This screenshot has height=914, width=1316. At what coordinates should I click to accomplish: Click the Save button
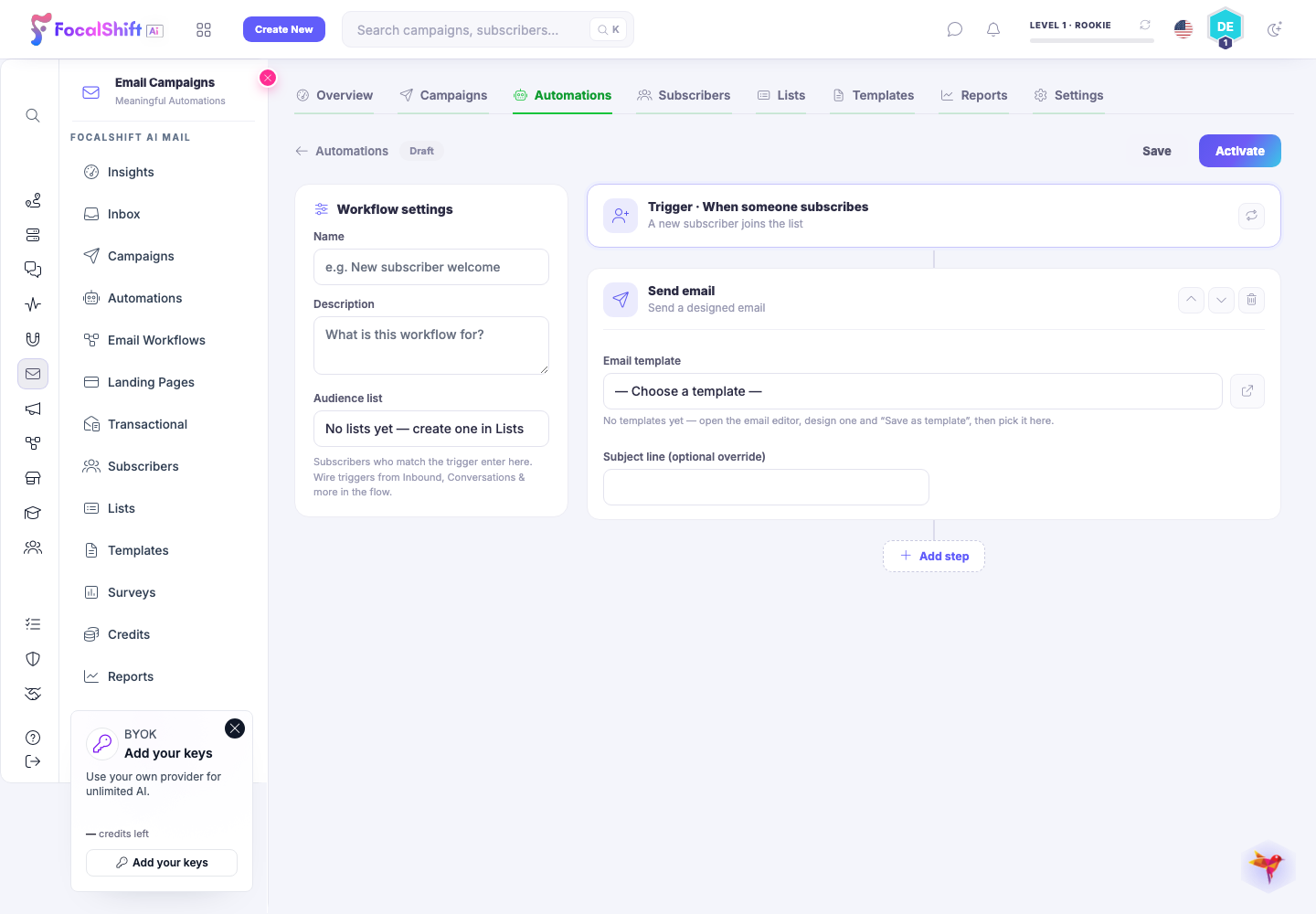pos(1156,151)
